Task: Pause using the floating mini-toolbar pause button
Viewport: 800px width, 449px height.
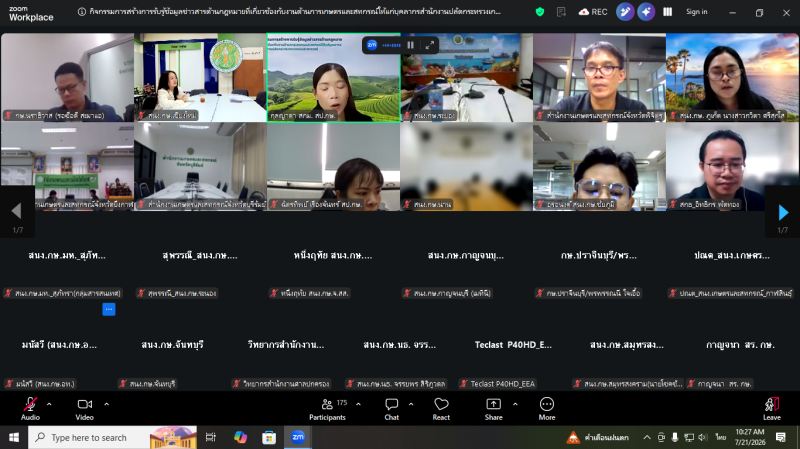Action: click(410, 45)
